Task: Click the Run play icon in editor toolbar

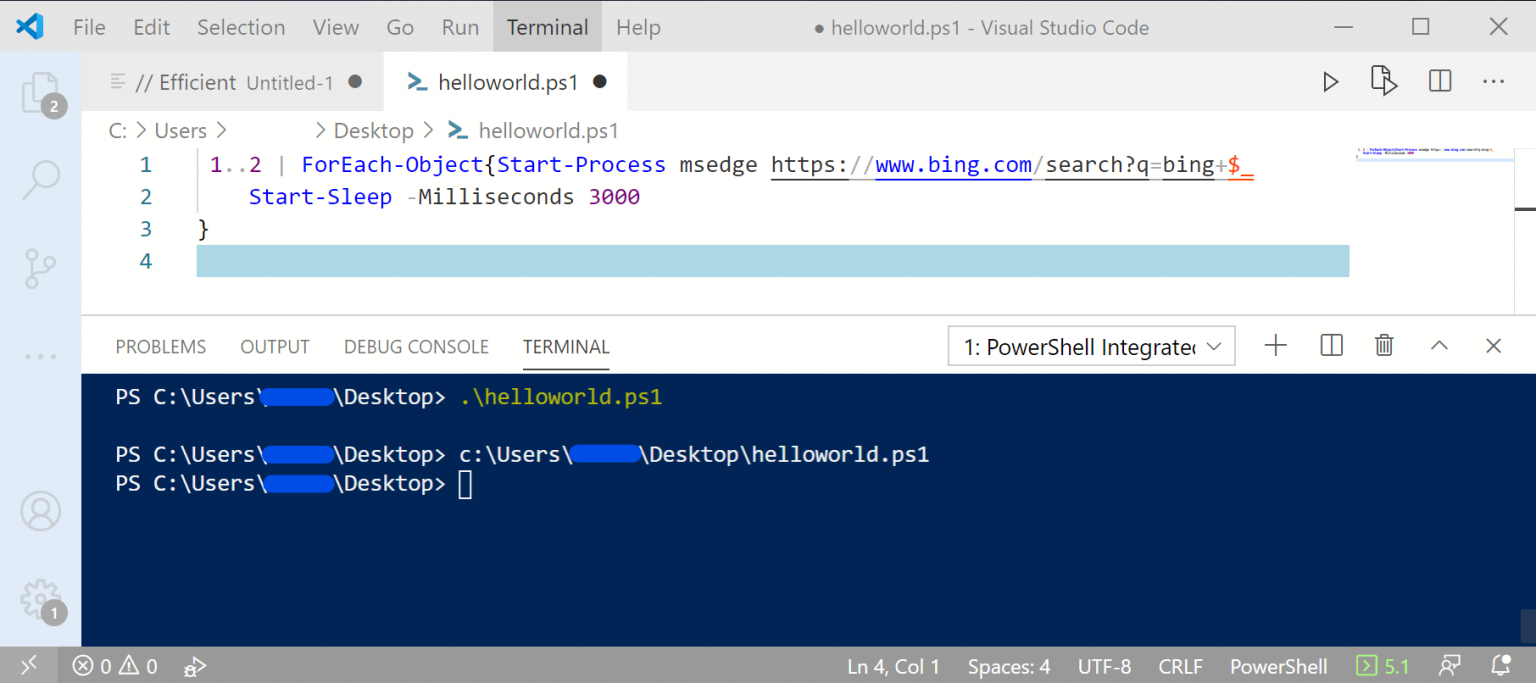Action: click(1330, 82)
